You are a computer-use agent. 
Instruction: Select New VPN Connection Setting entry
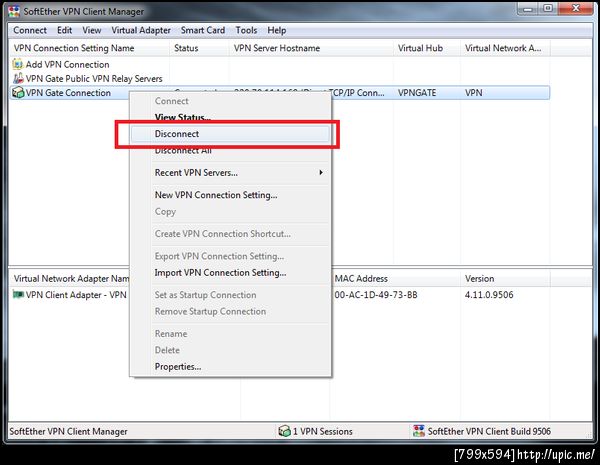click(230, 195)
